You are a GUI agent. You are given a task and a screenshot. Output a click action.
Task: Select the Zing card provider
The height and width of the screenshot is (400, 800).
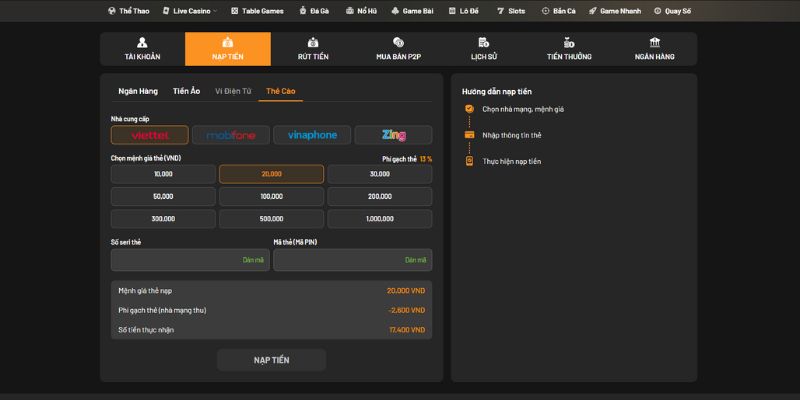[393, 135]
